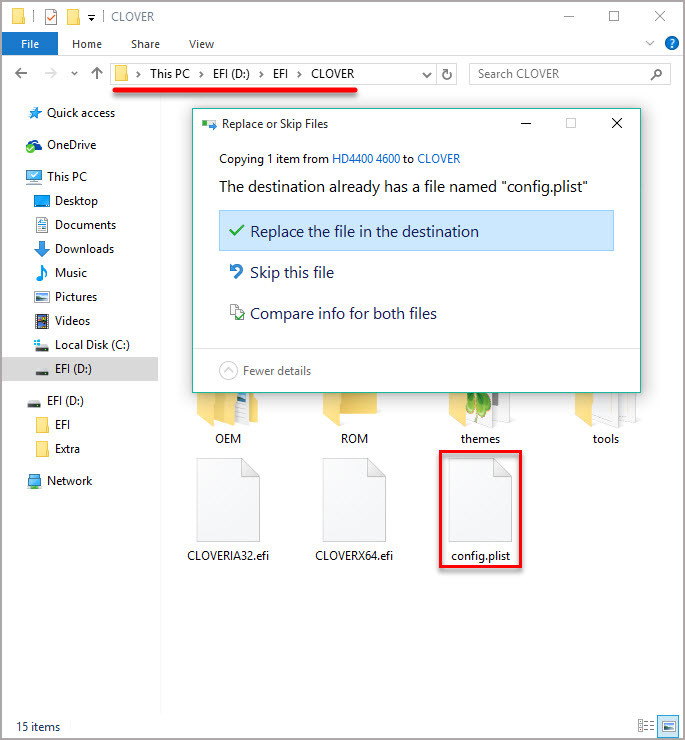Refresh the CLOVER folder view

(447, 74)
